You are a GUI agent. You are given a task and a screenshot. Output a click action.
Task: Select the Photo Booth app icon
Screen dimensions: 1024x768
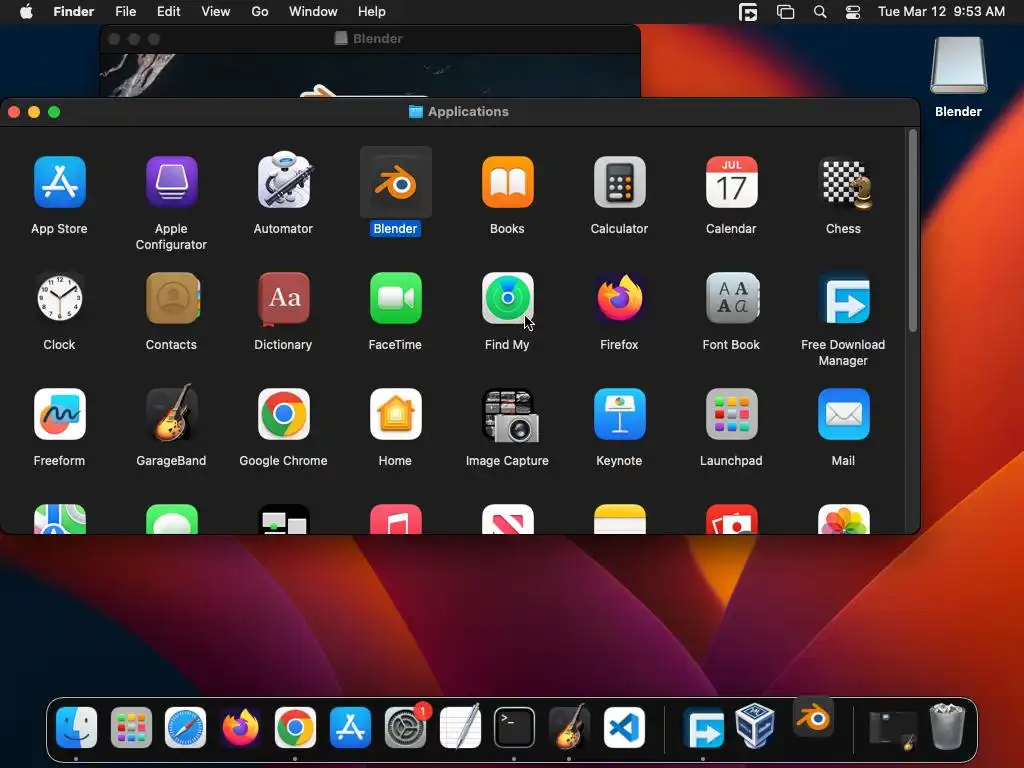(x=731, y=519)
